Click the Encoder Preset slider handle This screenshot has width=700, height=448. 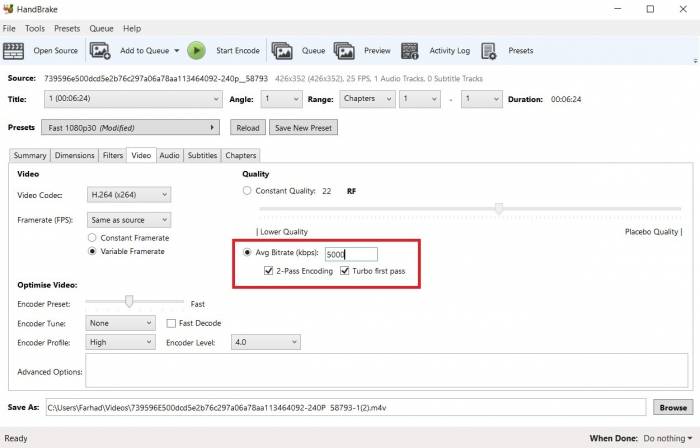coord(128,301)
